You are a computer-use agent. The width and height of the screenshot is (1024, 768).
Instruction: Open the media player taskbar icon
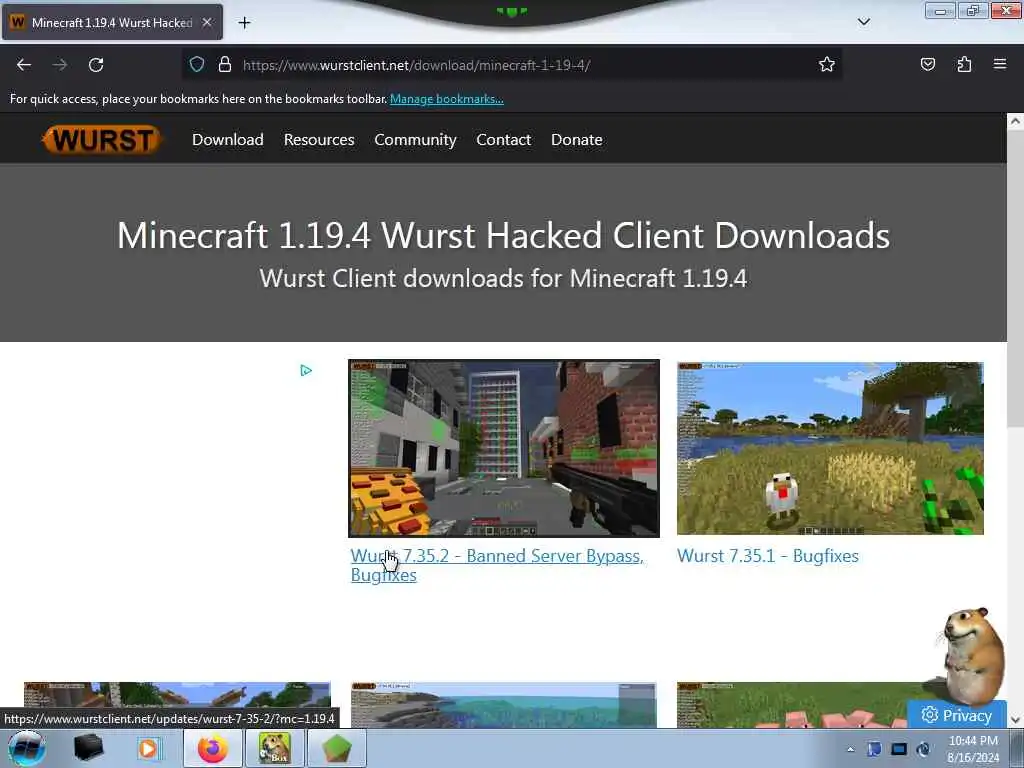(148, 748)
